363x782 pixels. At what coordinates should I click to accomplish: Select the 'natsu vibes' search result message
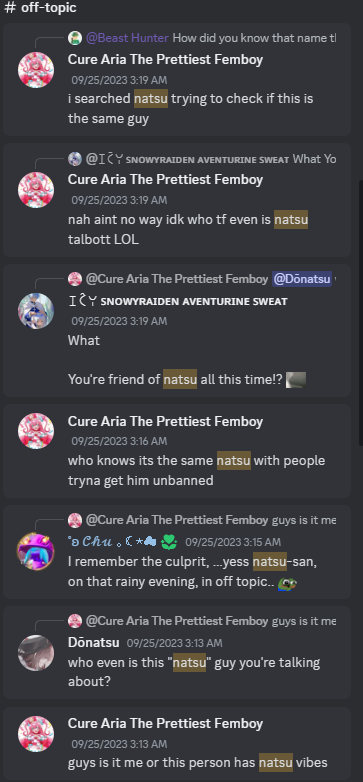point(177,743)
